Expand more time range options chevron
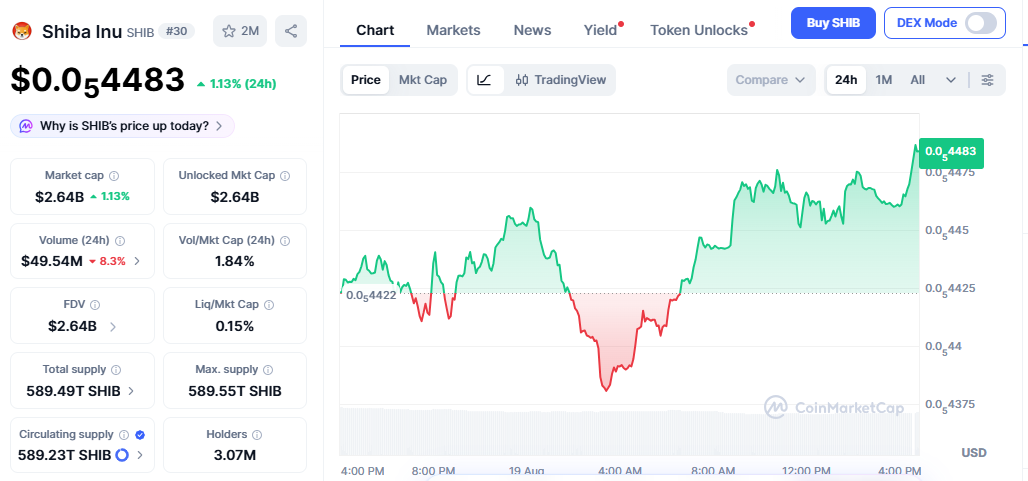 click(x=951, y=80)
